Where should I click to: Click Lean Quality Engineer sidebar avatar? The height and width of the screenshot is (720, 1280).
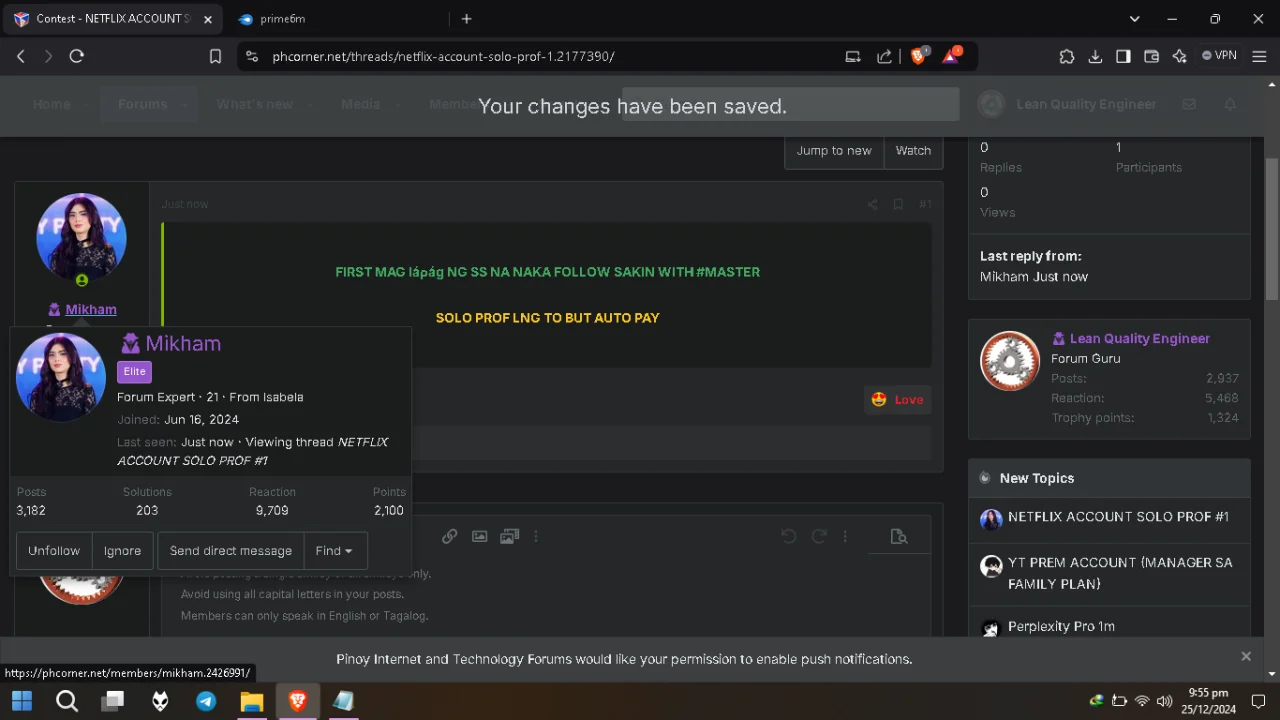(x=1010, y=361)
